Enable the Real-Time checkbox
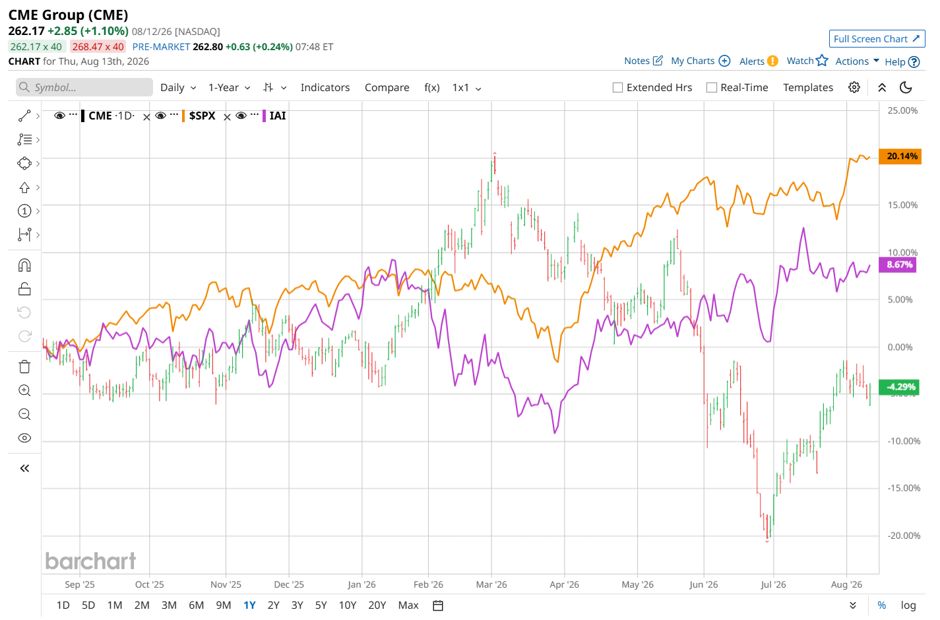Viewport: 940px width, 620px height. click(712, 88)
